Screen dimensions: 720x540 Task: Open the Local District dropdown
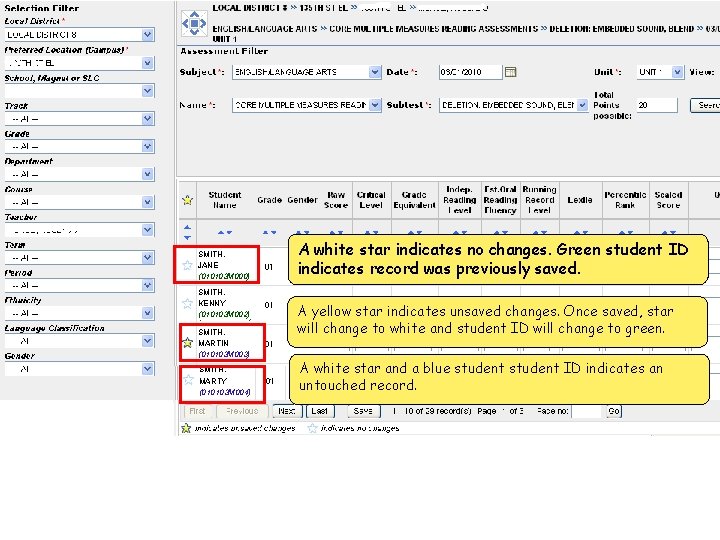tap(147, 34)
